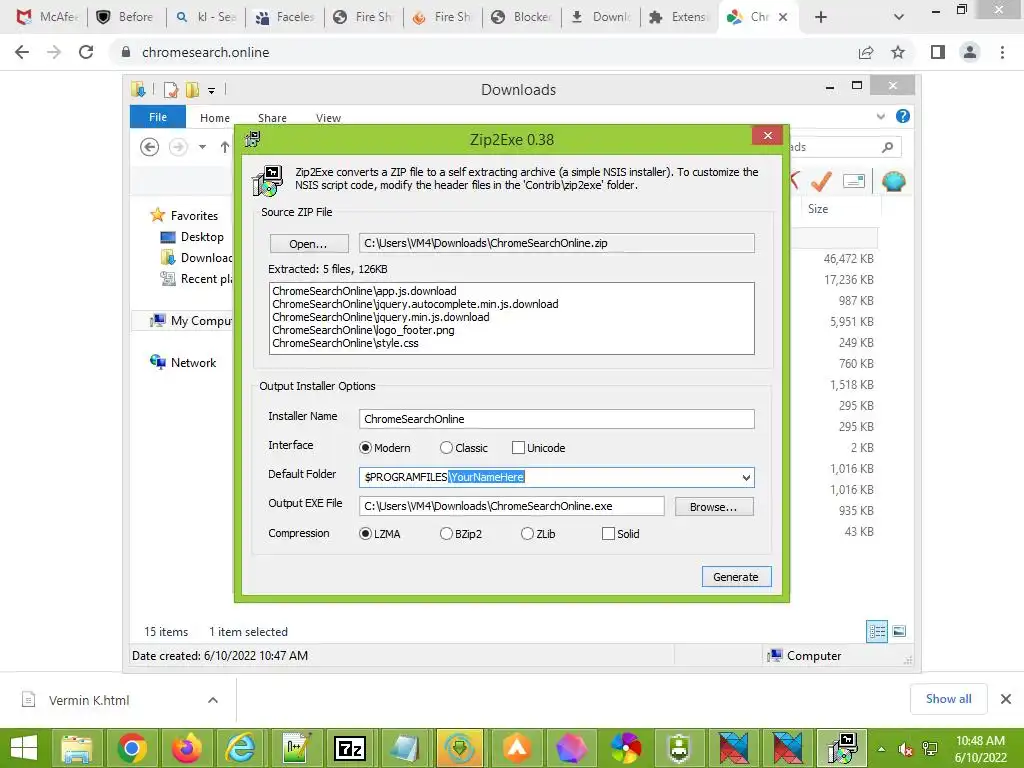Open Chrome side panel icon
This screenshot has height=768, width=1024.
pyautogui.click(x=938, y=52)
